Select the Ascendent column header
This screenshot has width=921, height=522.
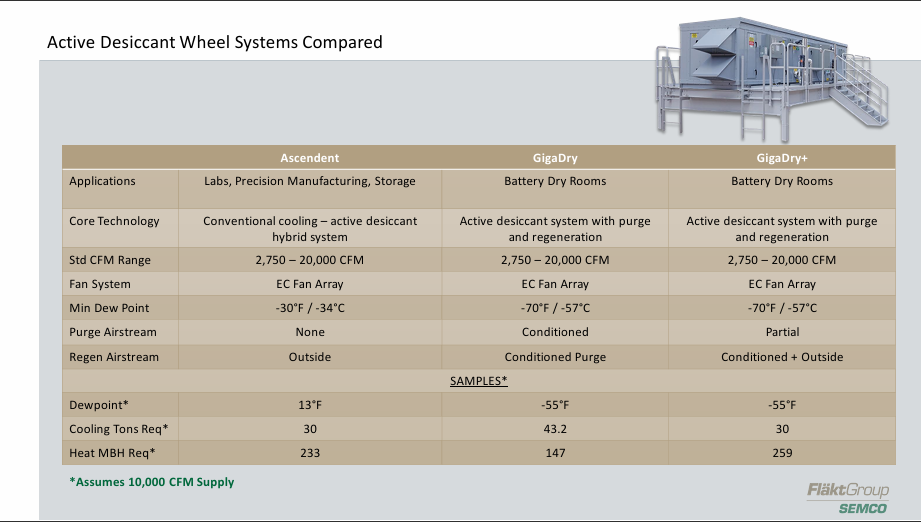pyautogui.click(x=309, y=158)
